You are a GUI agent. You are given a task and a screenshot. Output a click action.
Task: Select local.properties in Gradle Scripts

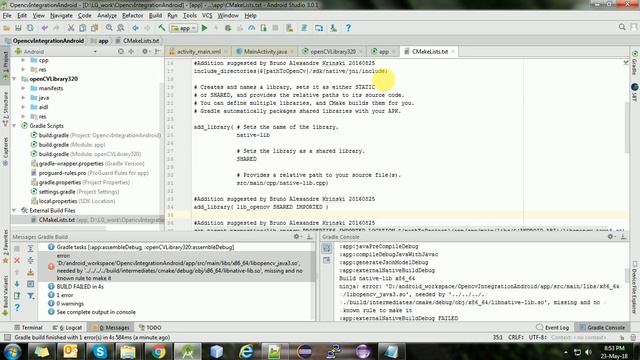[x=73, y=201]
